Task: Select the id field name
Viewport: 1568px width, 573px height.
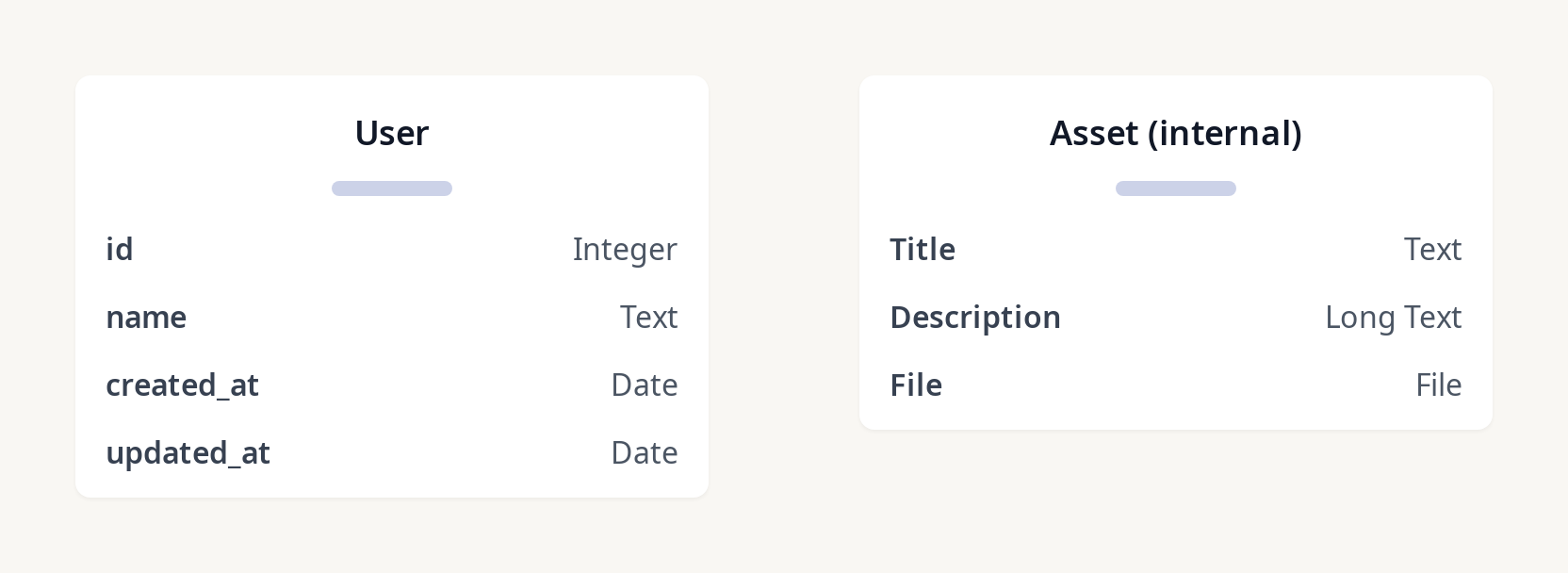Action: [x=120, y=250]
